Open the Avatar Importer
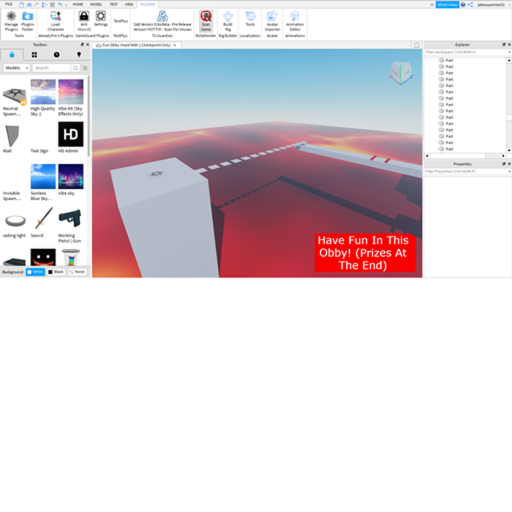The height and width of the screenshot is (512, 512). 272,21
